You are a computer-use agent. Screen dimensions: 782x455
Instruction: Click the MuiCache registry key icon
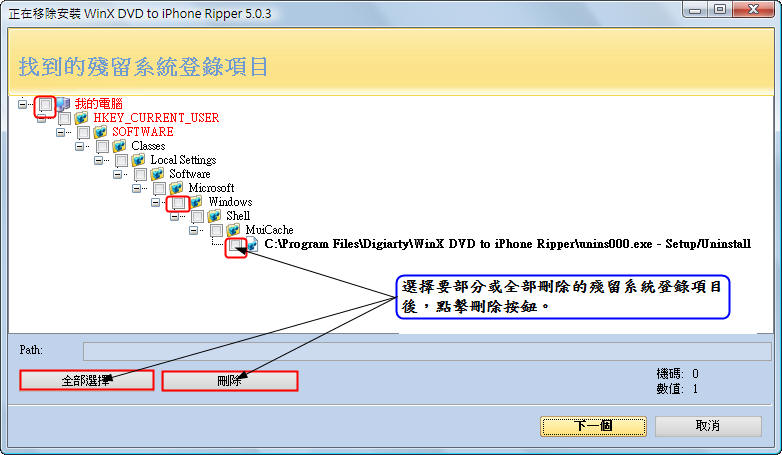[x=234, y=230]
